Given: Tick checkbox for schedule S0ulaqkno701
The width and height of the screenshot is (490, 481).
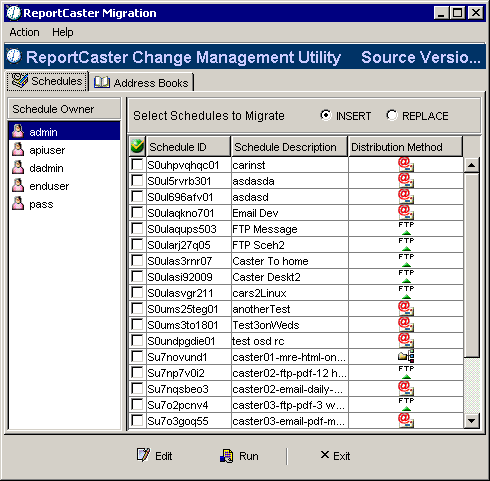Looking at the screenshot, I should [137, 212].
